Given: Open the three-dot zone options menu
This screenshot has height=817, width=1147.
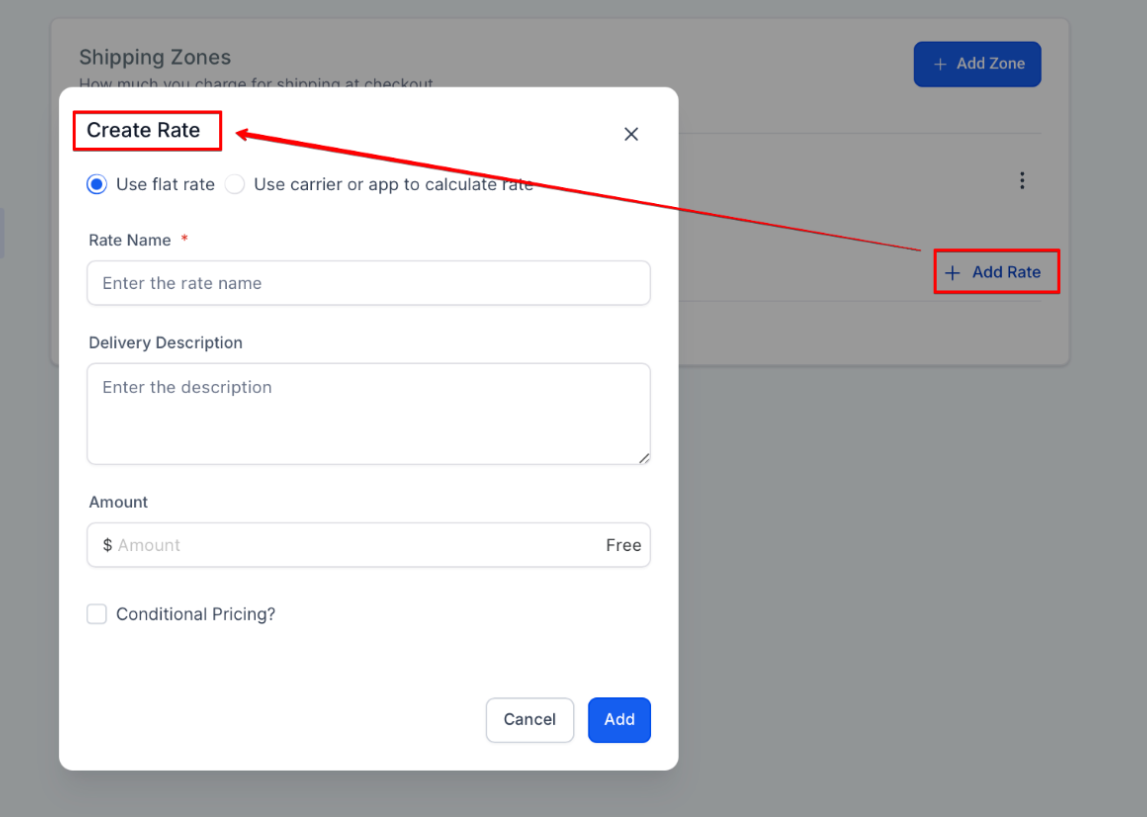Looking at the screenshot, I should 1021,181.
